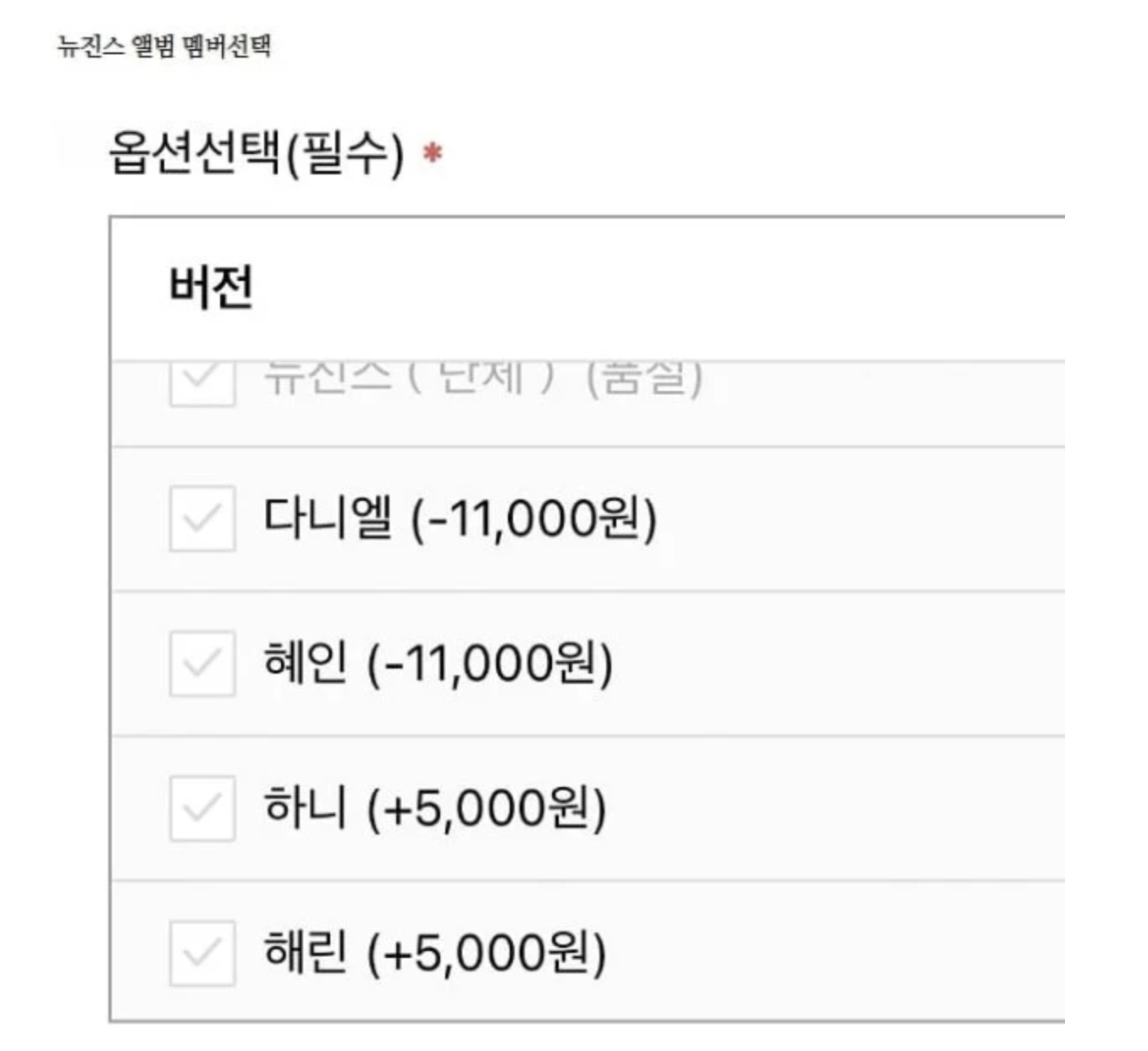
Task: Enable the 해린 version checkbox
Action: pyautogui.click(x=201, y=953)
